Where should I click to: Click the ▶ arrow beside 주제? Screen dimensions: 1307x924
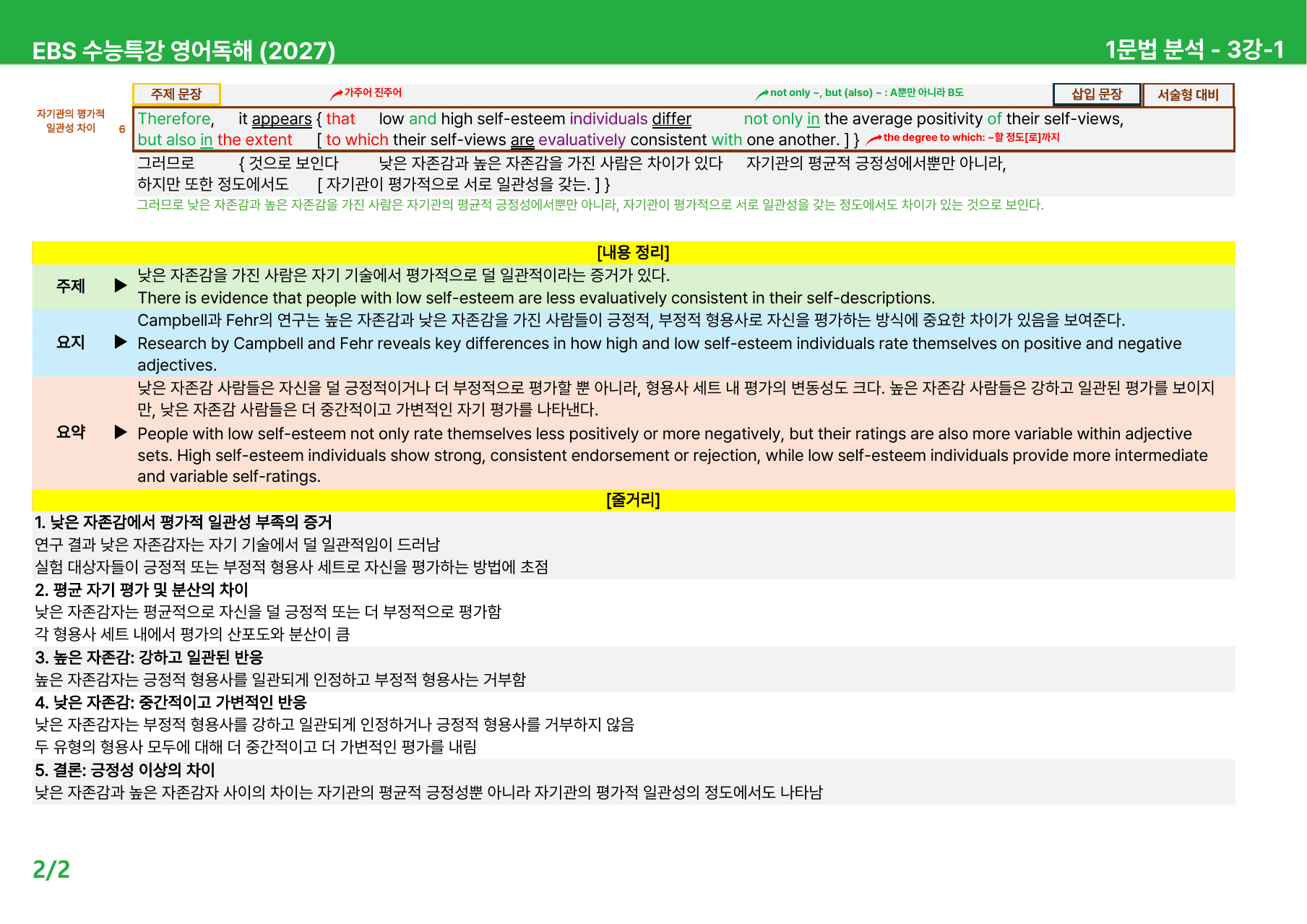click(x=121, y=286)
